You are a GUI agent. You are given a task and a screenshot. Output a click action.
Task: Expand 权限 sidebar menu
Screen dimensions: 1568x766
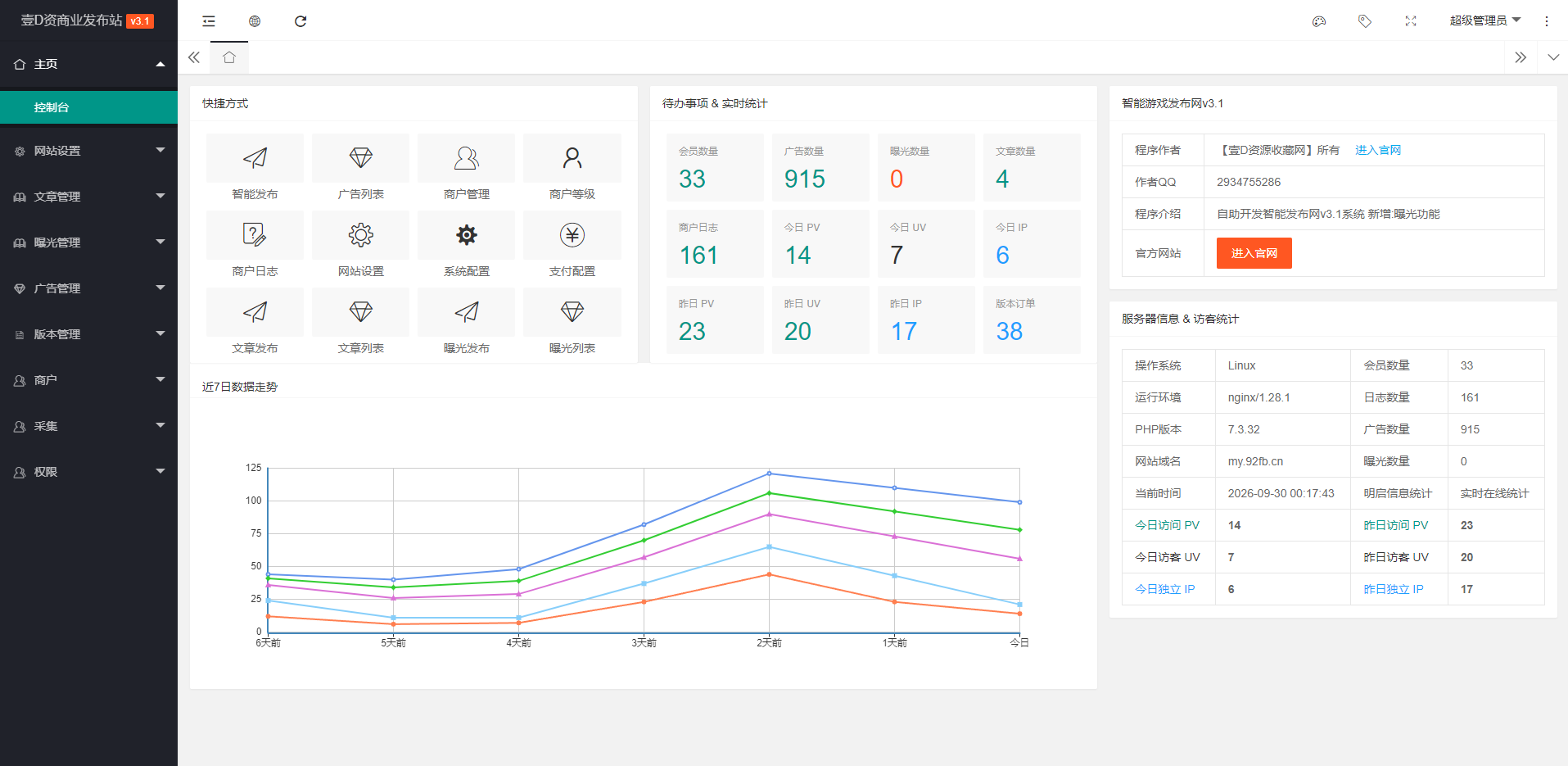pos(88,472)
